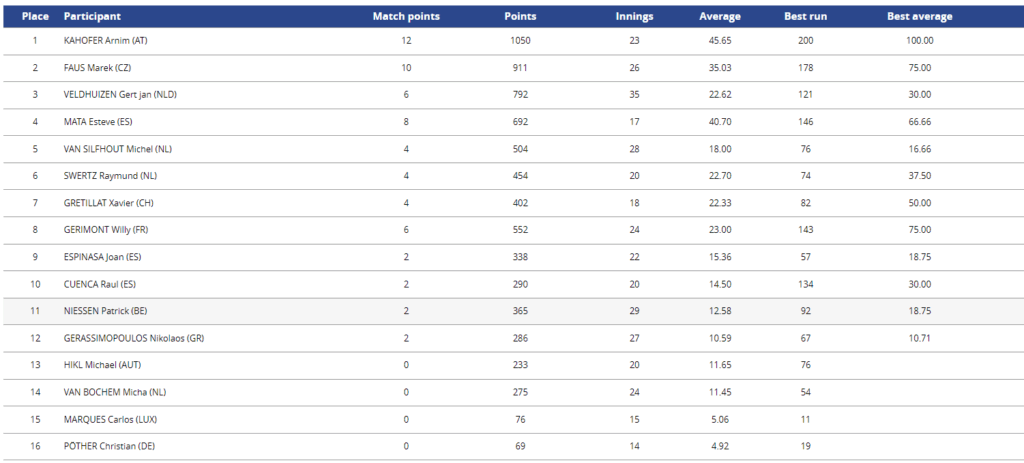Select the Match points column header
The width and height of the screenshot is (1024, 463).
coord(406,17)
